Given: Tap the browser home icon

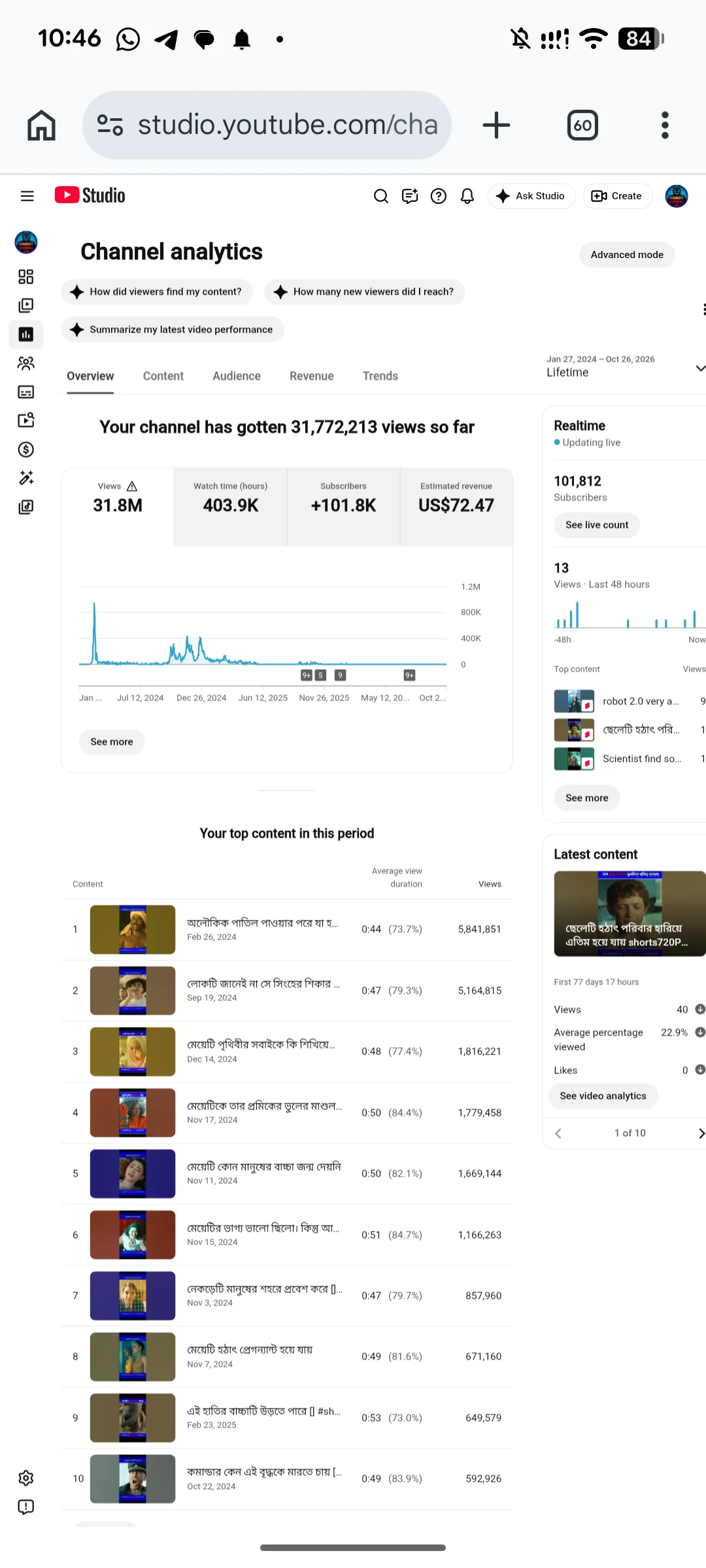Looking at the screenshot, I should pyautogui.click(x=41, y=125).
